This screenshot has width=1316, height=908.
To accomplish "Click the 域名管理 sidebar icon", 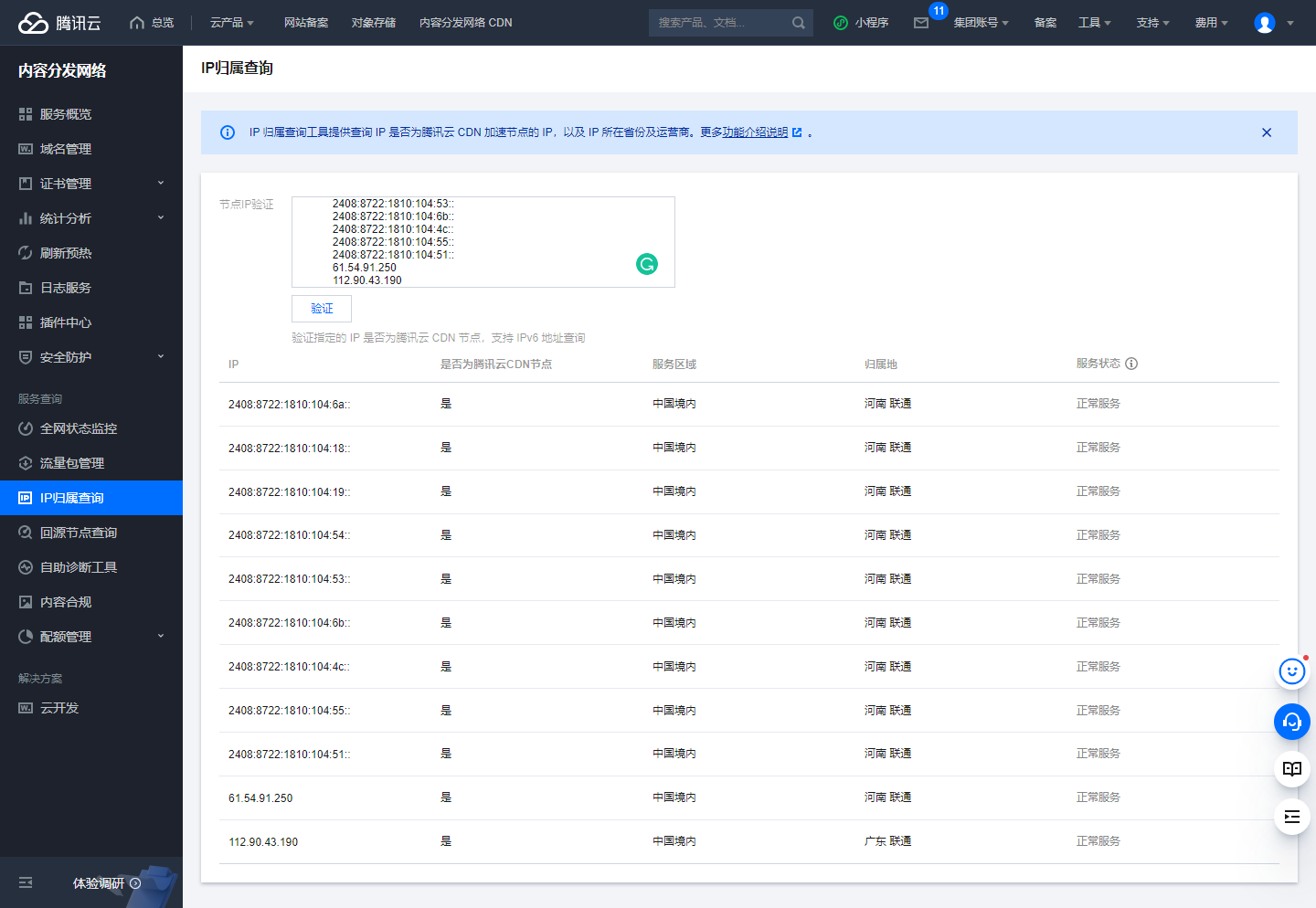I will coord(26,149).
